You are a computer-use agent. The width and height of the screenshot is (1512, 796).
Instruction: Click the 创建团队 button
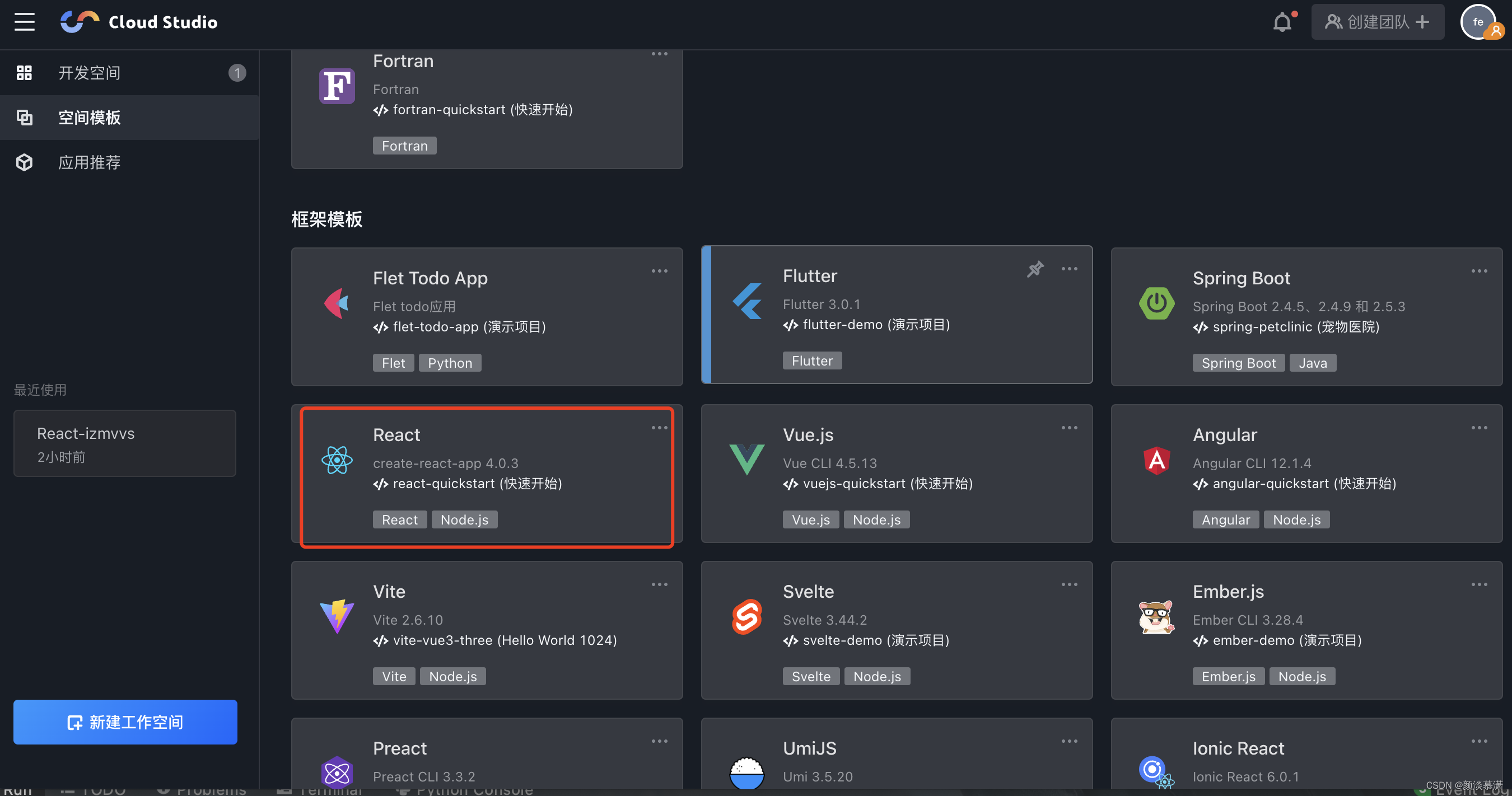coord(1377,22)
